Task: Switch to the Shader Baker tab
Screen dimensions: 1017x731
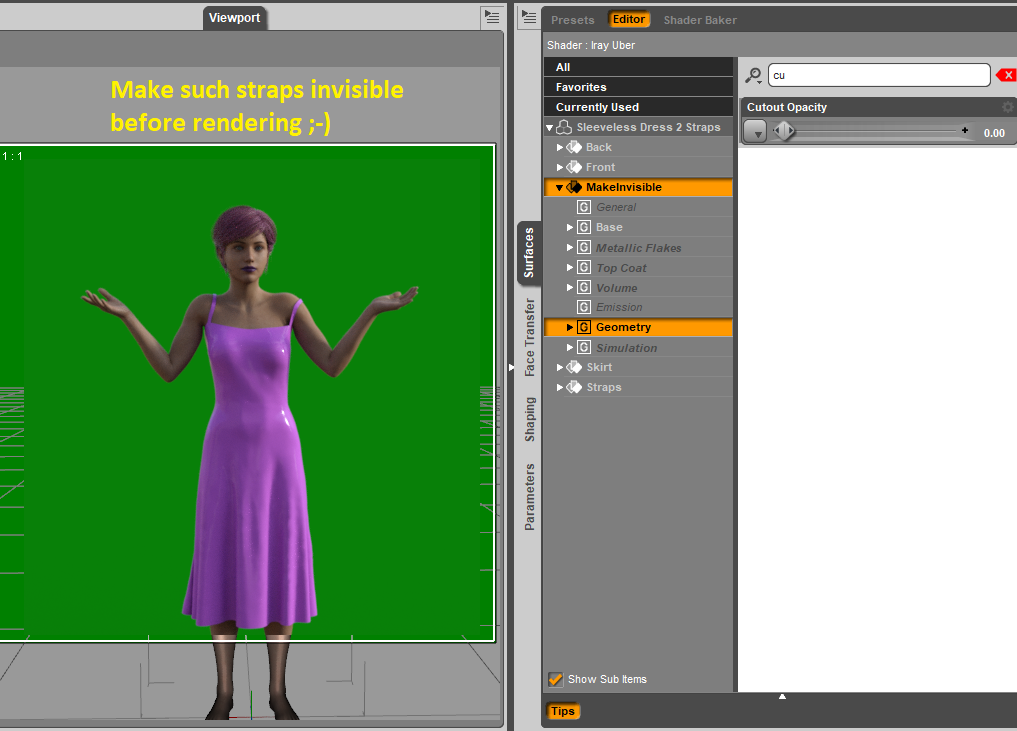Action: pyautogui.click(x=700, y=20)
